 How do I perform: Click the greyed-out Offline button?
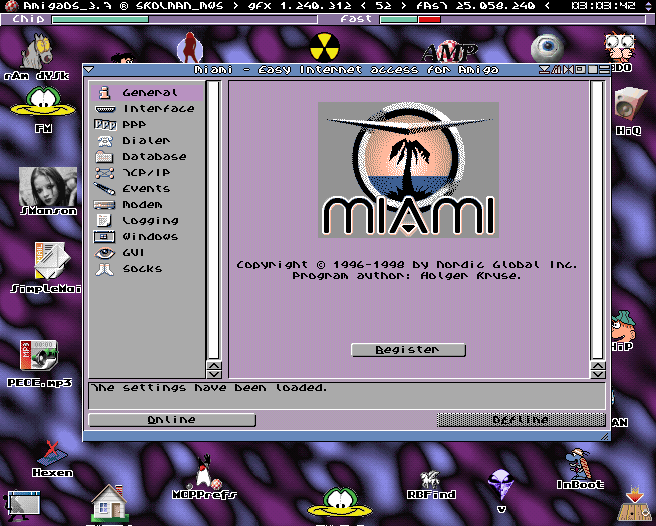tap(521, 420)
